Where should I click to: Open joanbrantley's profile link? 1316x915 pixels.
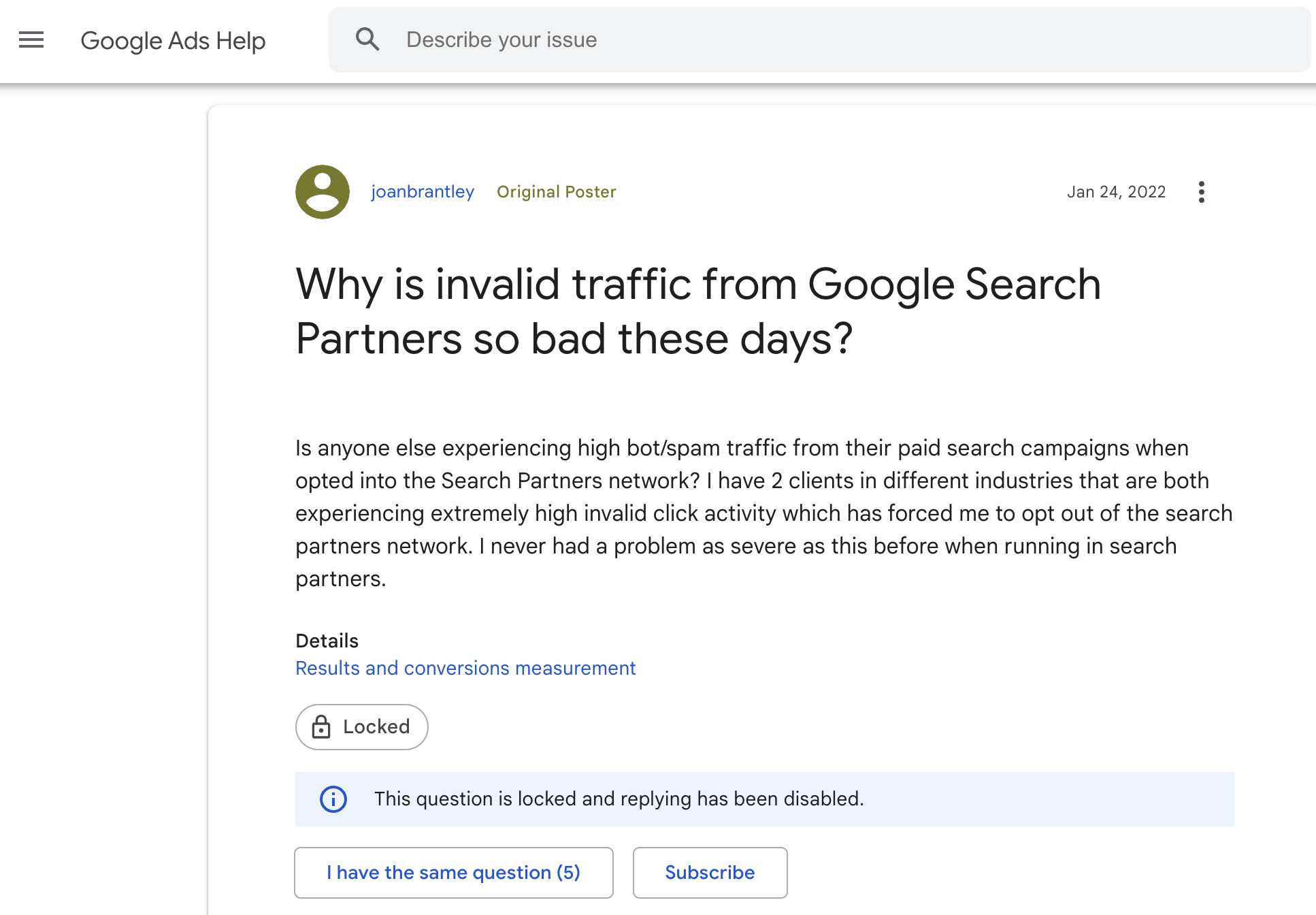click(x=423, y=192)
